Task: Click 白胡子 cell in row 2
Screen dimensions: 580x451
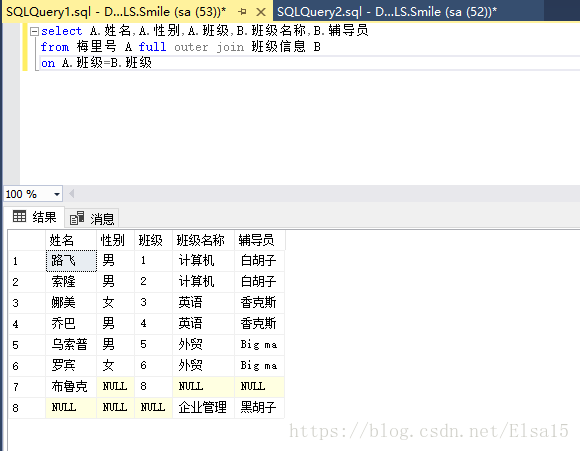Action: click(260, 282)
